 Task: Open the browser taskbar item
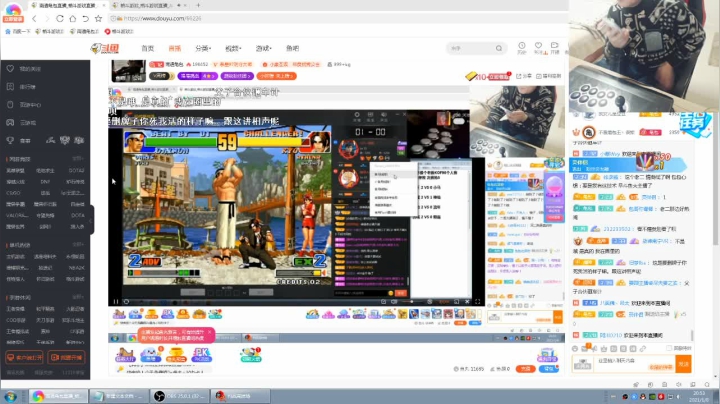(x=58, y=396)
